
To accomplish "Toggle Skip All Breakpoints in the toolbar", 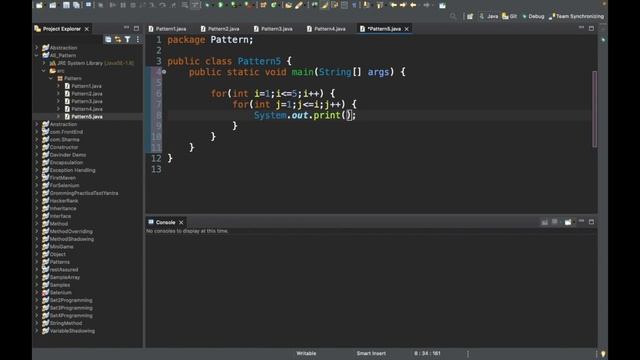I will tap(100, 5).
